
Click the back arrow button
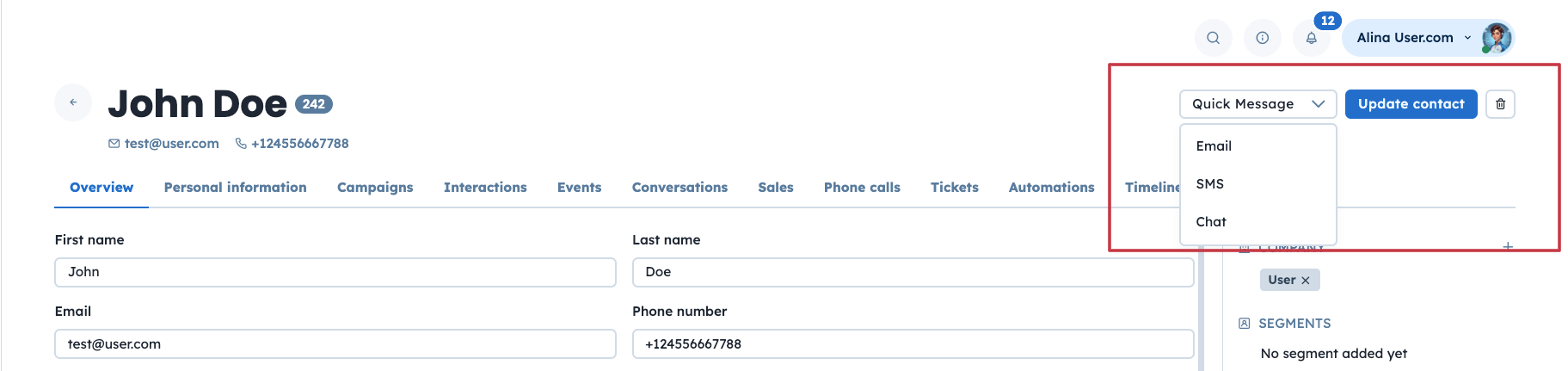click(x=73, y=102)
